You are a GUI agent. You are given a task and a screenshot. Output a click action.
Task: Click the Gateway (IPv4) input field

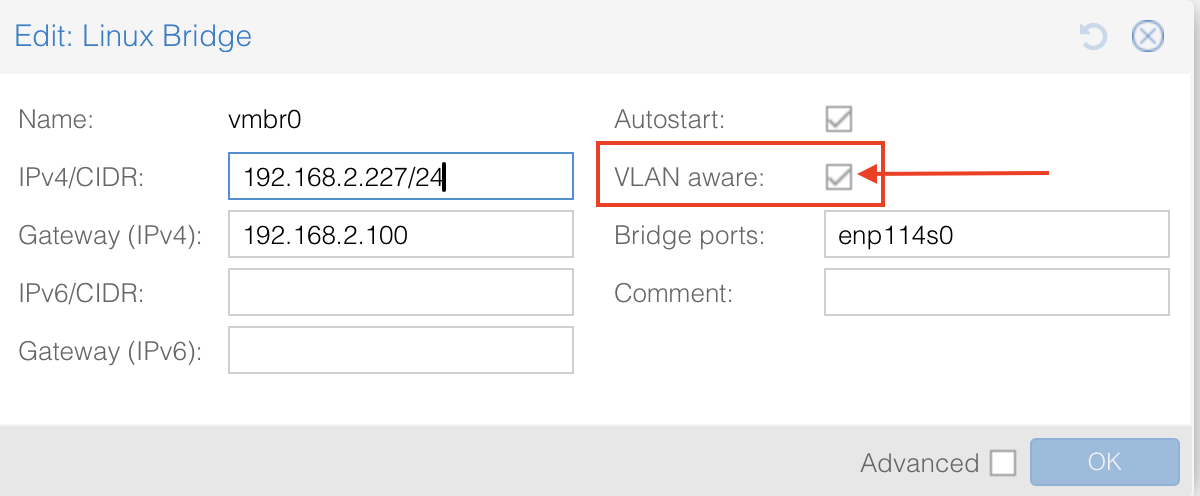tap(400, 234)
